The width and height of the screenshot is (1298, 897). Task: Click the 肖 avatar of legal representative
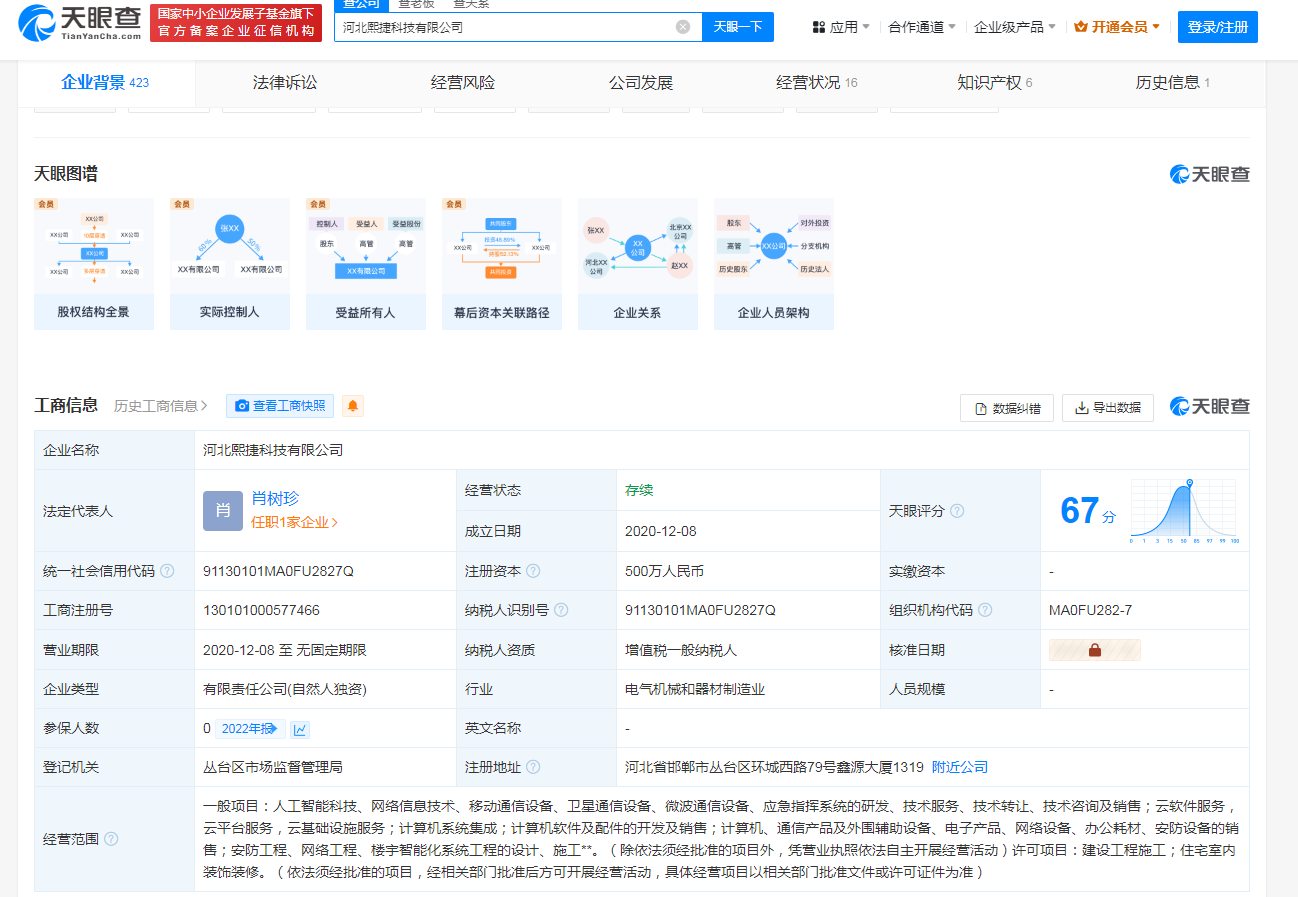coord(222,510)
